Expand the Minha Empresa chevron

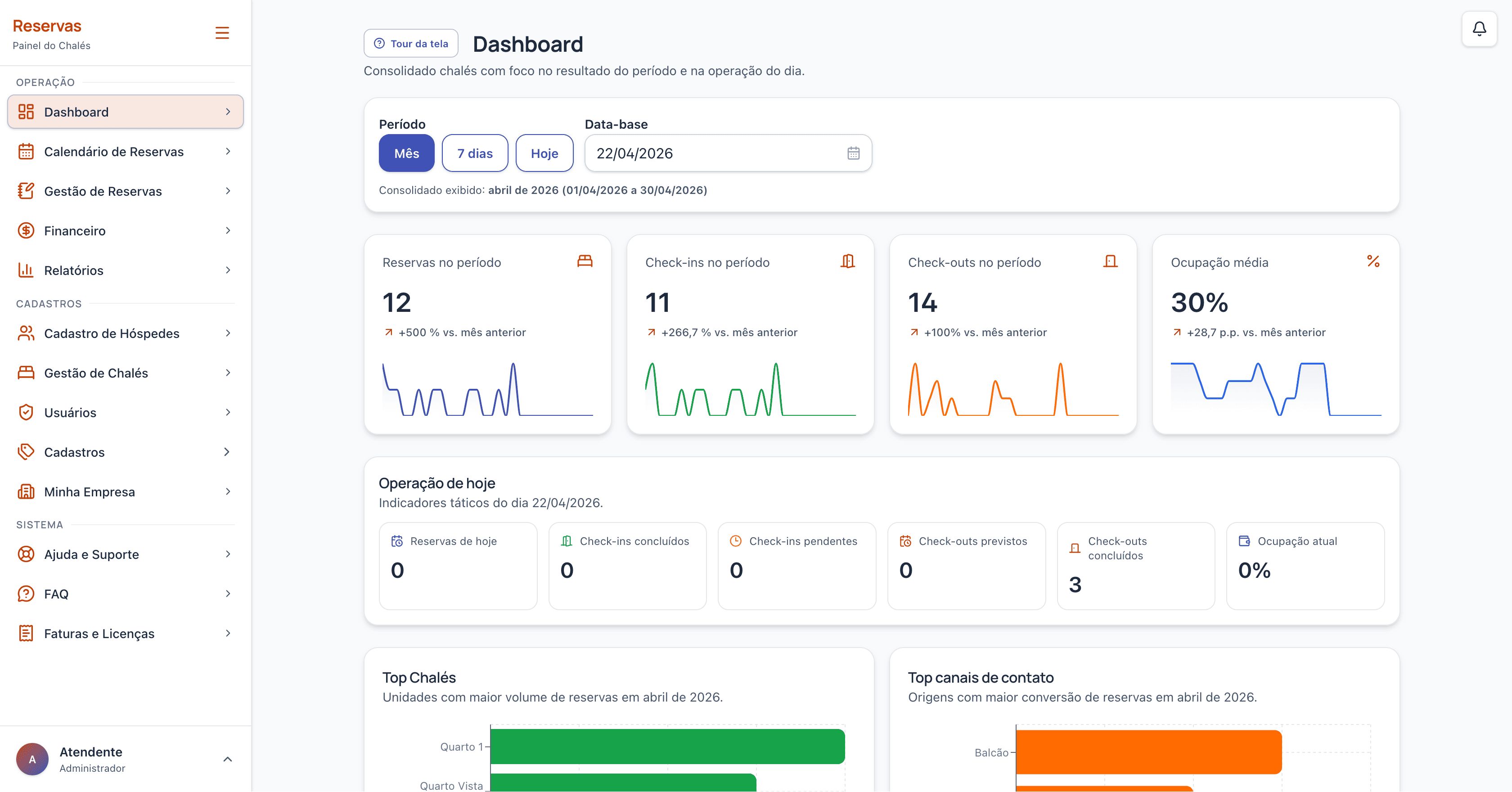tap(228, 491)
